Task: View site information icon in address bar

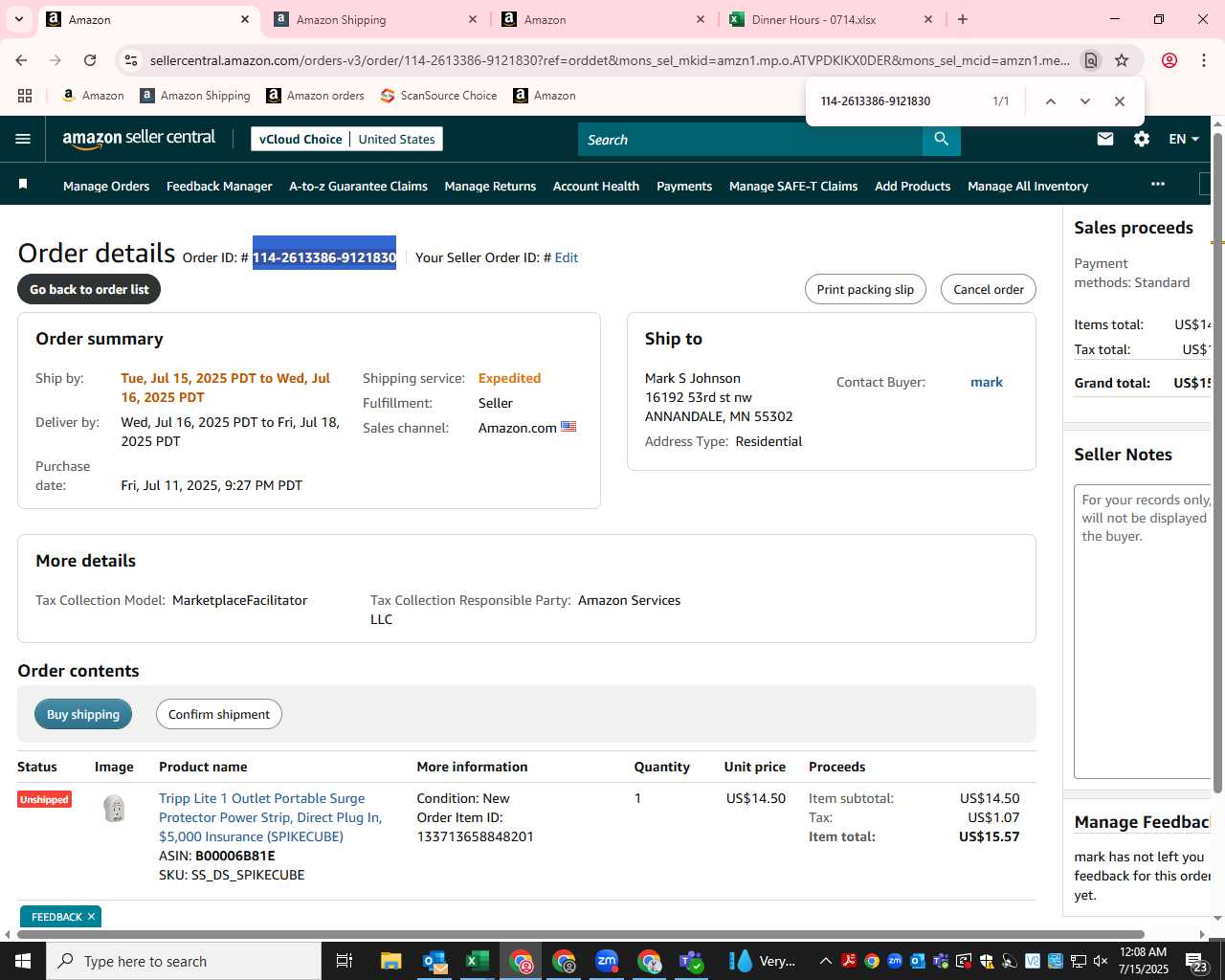Action: pos(131,60)
